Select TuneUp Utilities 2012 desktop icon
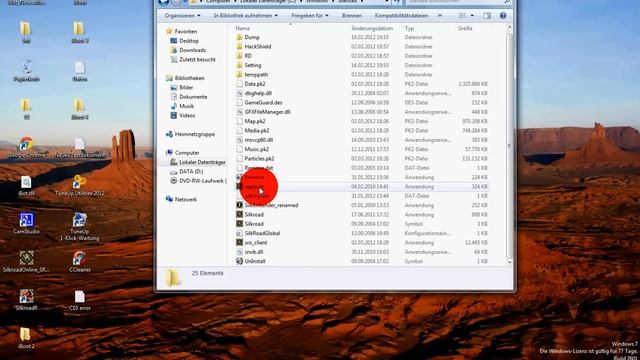This screenshot has width=640, height=360. pyautogui.click(x=80, y=185)
